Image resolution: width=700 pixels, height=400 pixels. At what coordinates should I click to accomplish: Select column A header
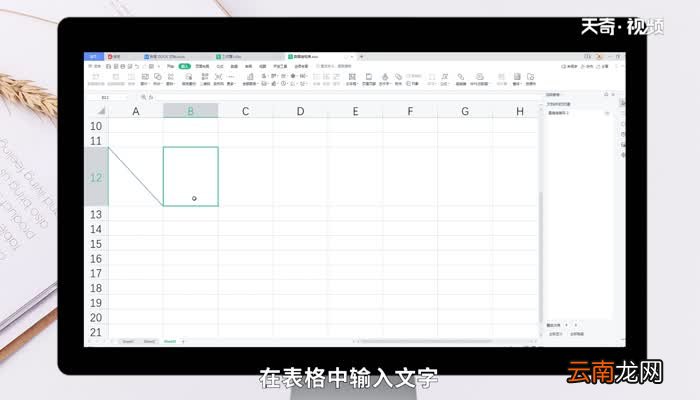(136, 111)
